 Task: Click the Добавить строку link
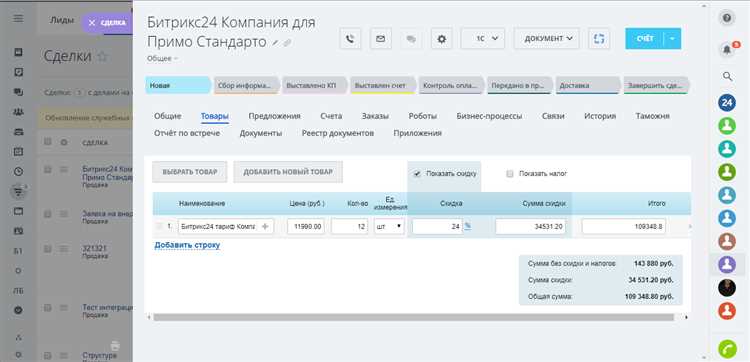(x=187, y=245)
